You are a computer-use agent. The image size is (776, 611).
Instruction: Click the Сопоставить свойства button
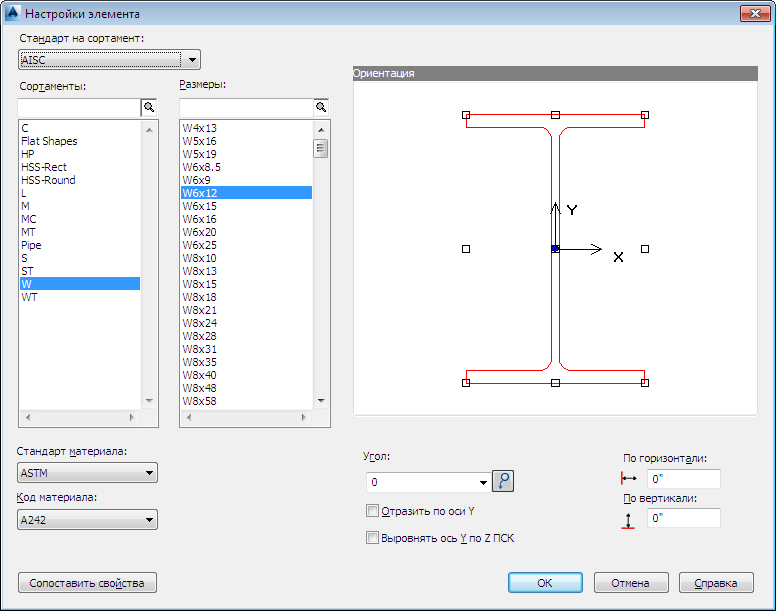tap(87, 583)
